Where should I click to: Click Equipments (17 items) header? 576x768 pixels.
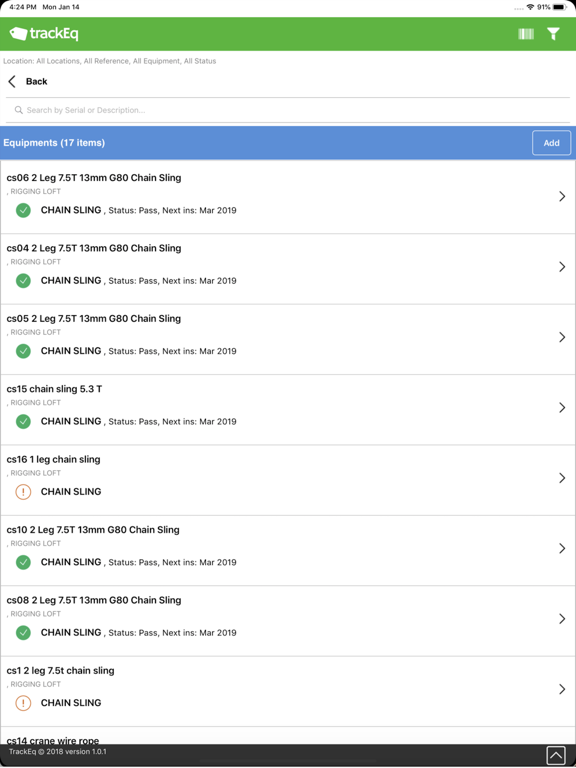(54, 143)
